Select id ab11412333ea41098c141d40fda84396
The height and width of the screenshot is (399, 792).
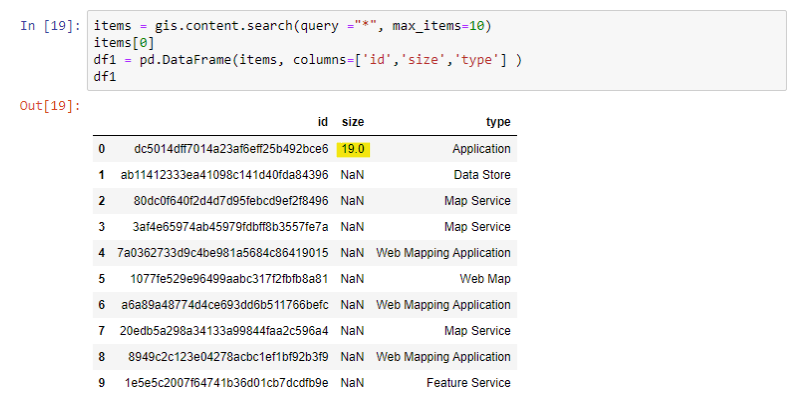pos(224,175)
